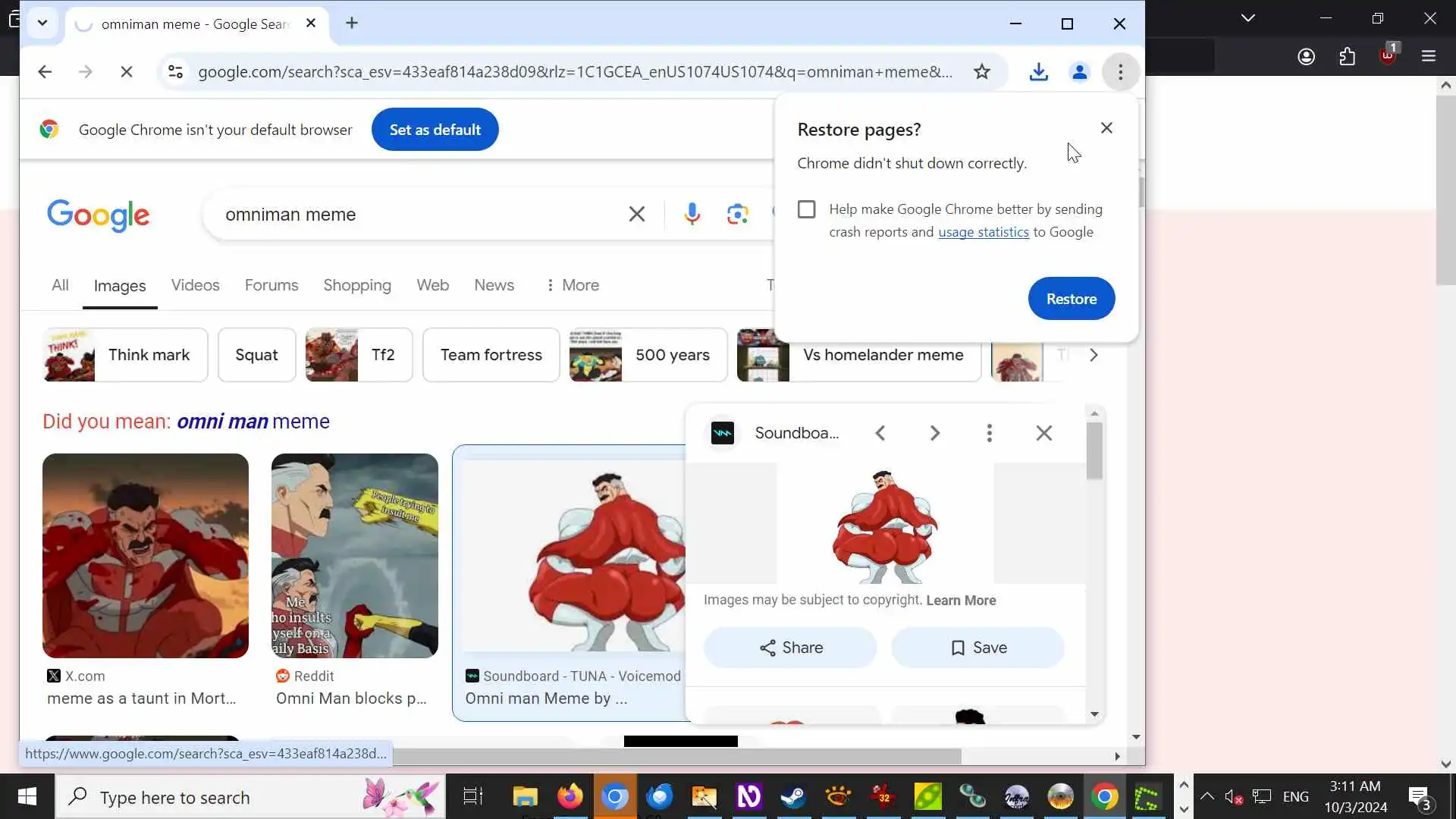Click Set as default button
The image size is (1456, 819).
pyautogui.click(x=435, y=130)
